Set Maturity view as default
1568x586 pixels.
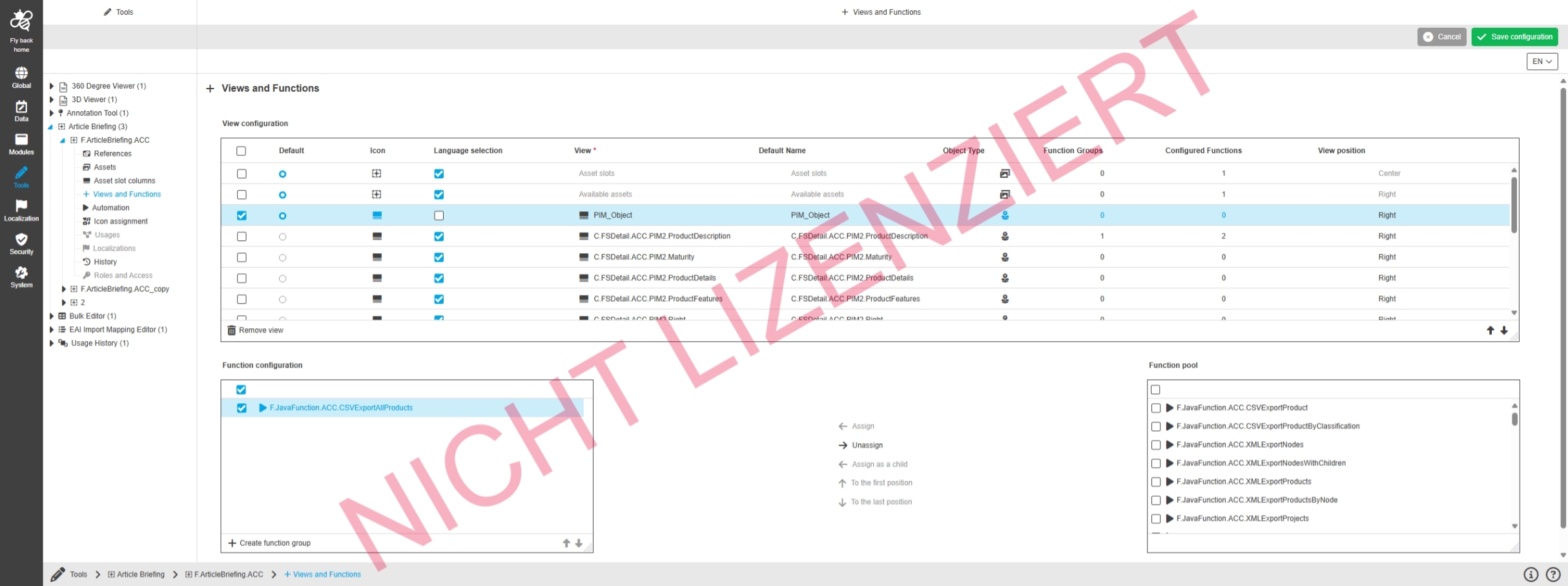click(x=282, y=258)
